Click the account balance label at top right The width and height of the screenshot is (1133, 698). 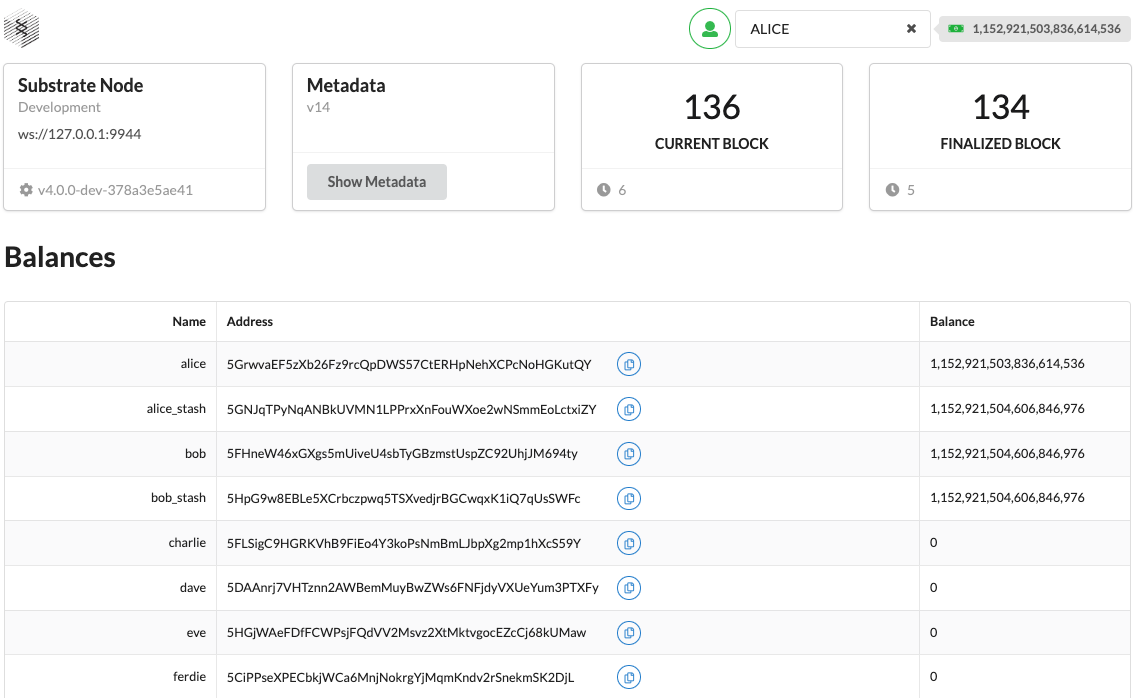[1035, 29]
